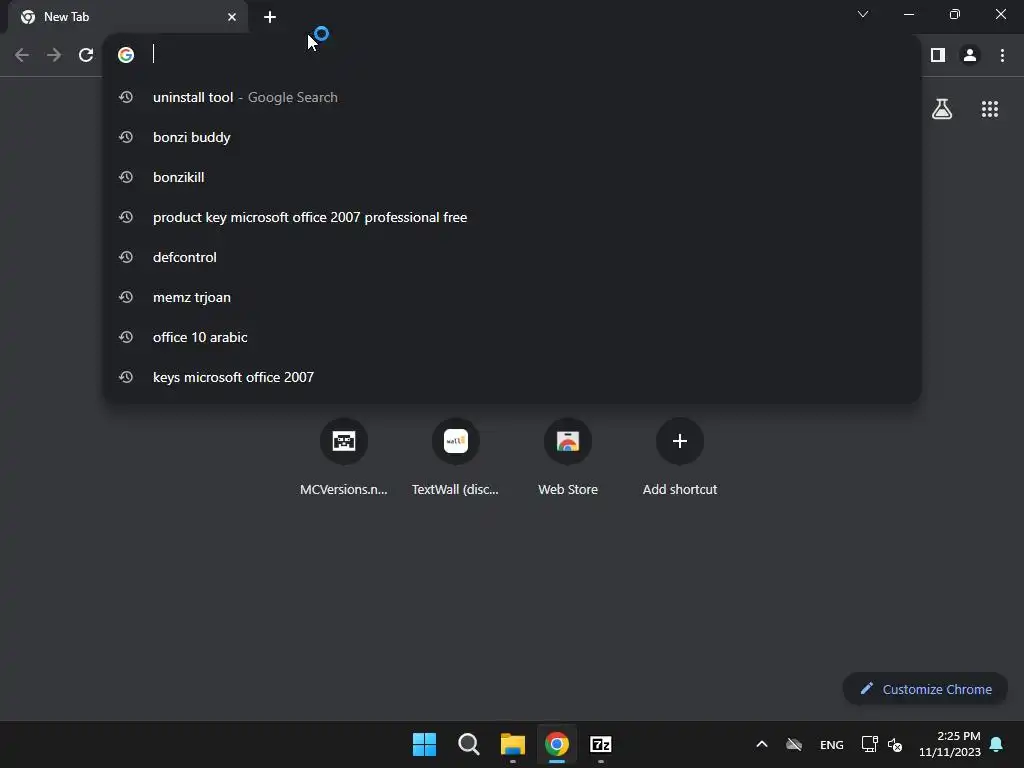Choose 'defcontrol' suggestion
The width and height of the screenshot is (1024, 768).
click(513, 257)
